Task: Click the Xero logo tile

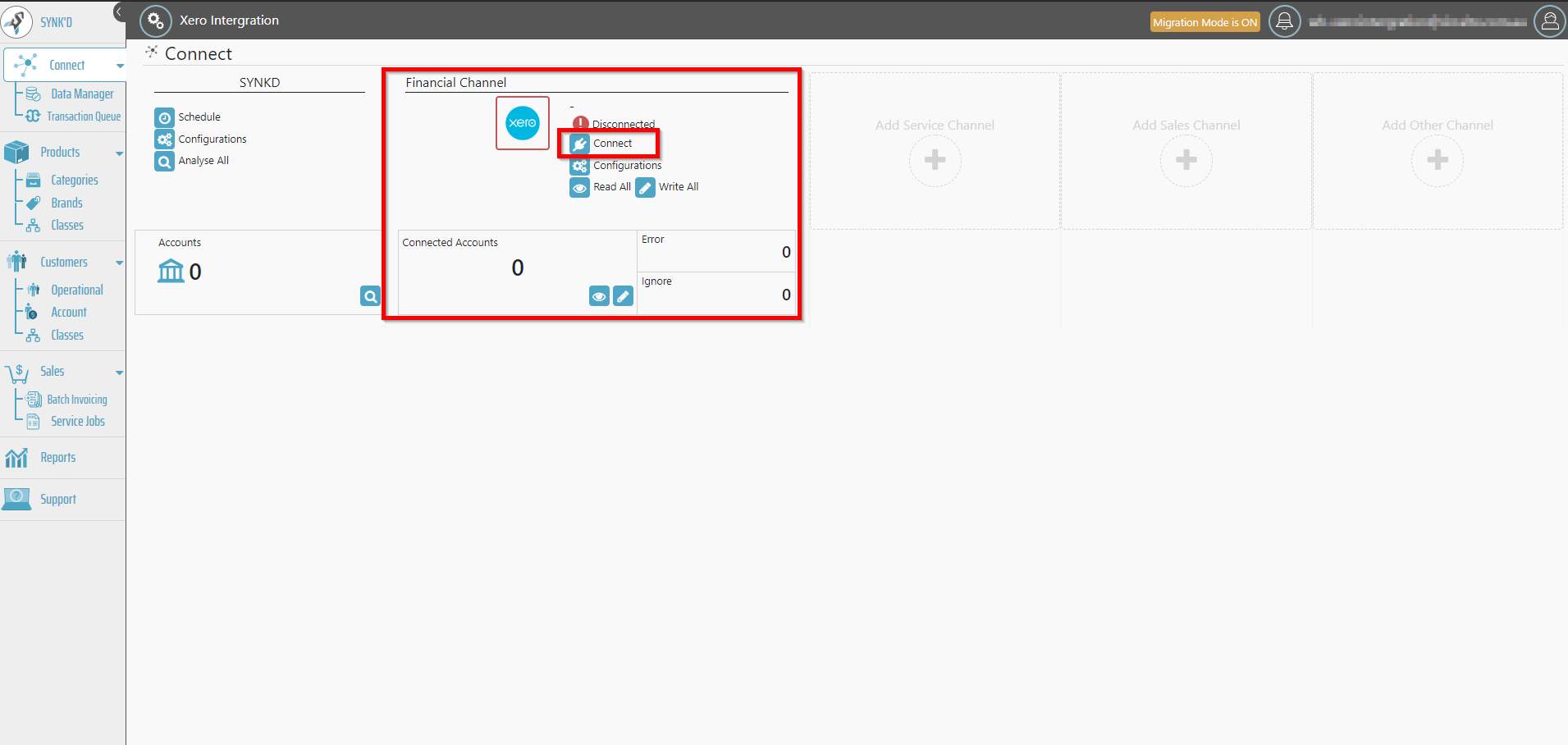Action: click(x=523, y=123)
